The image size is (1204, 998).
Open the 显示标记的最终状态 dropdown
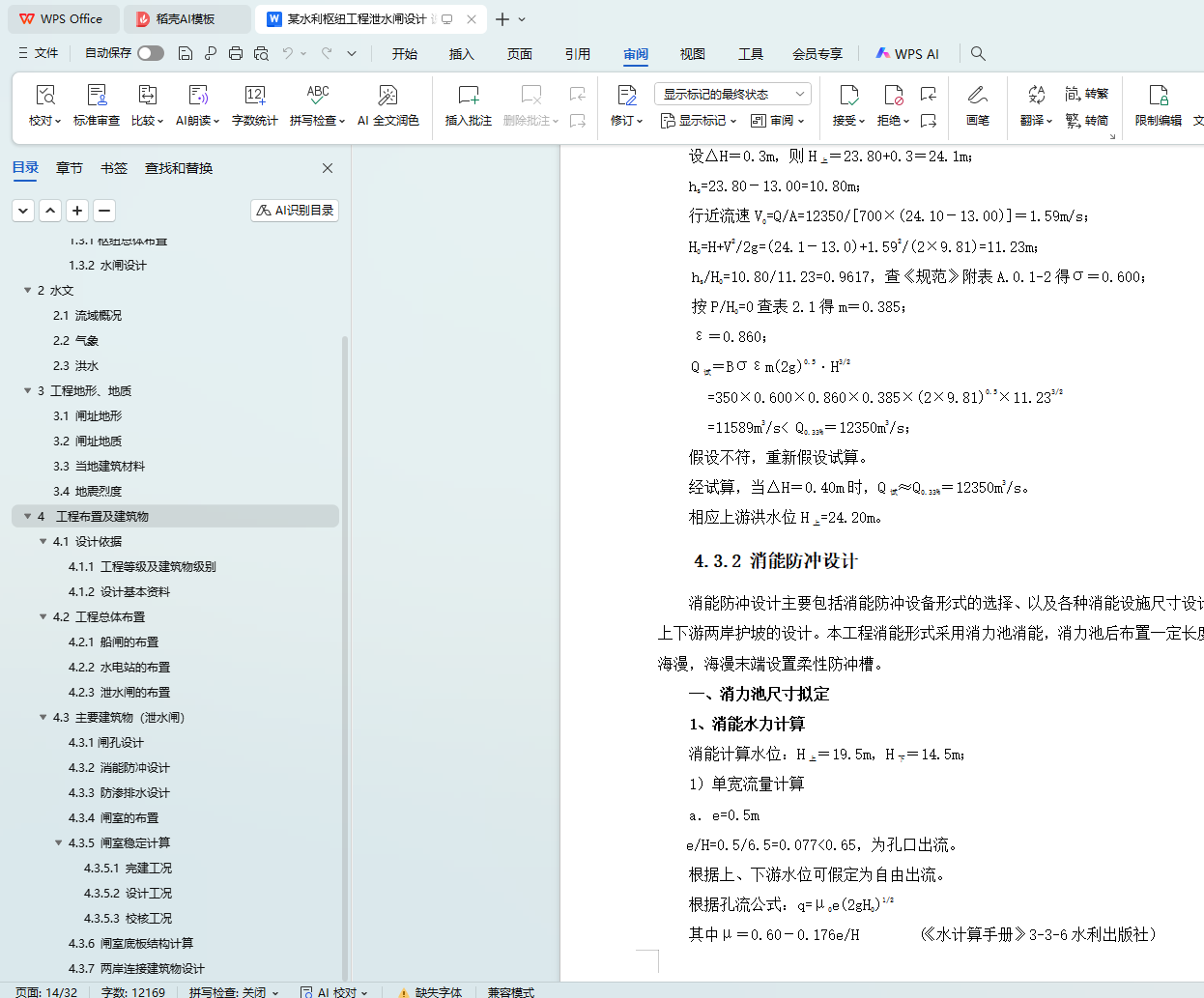tap(731, 94)
